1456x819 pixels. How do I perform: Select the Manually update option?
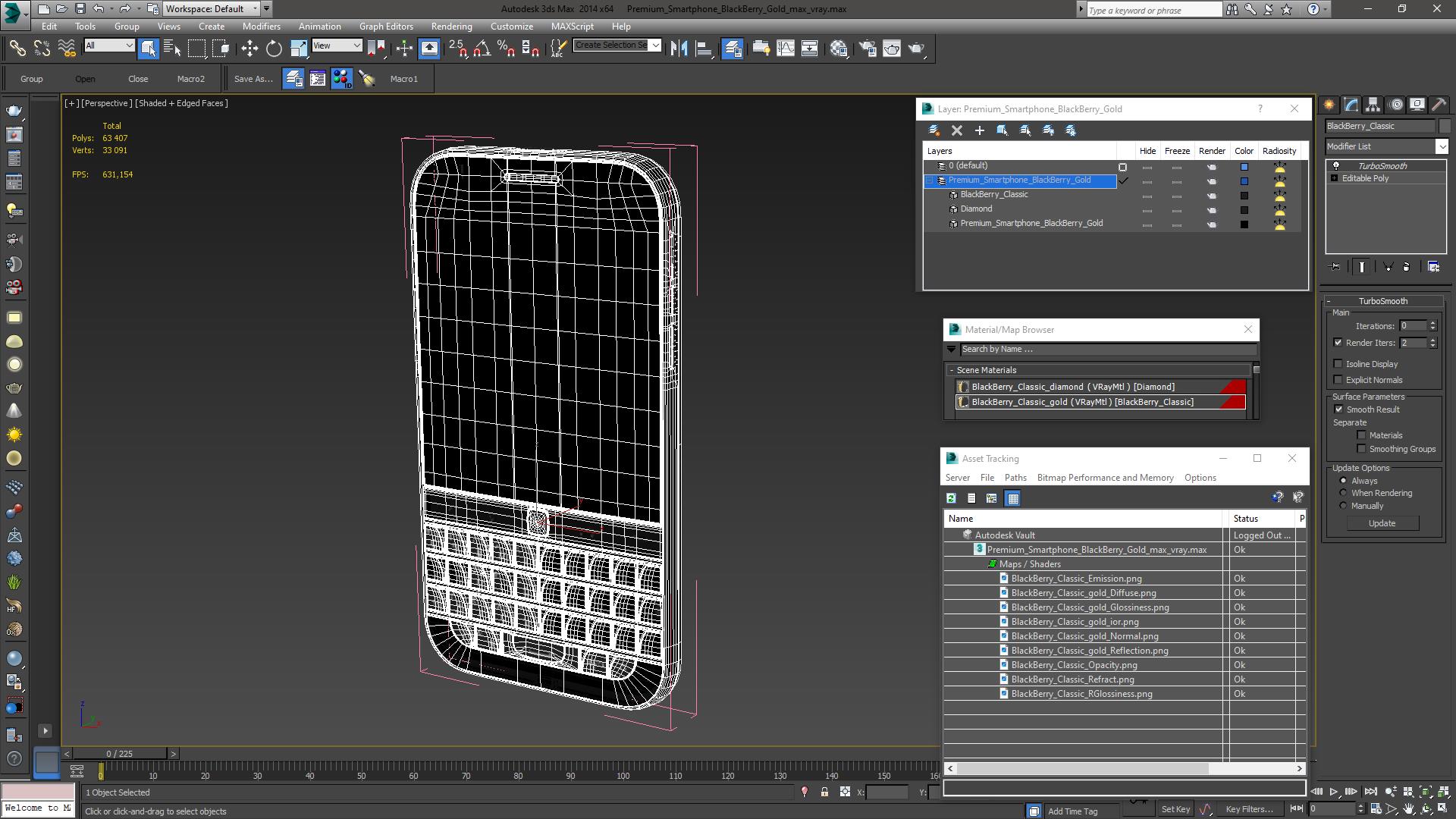click(1343, 506)
